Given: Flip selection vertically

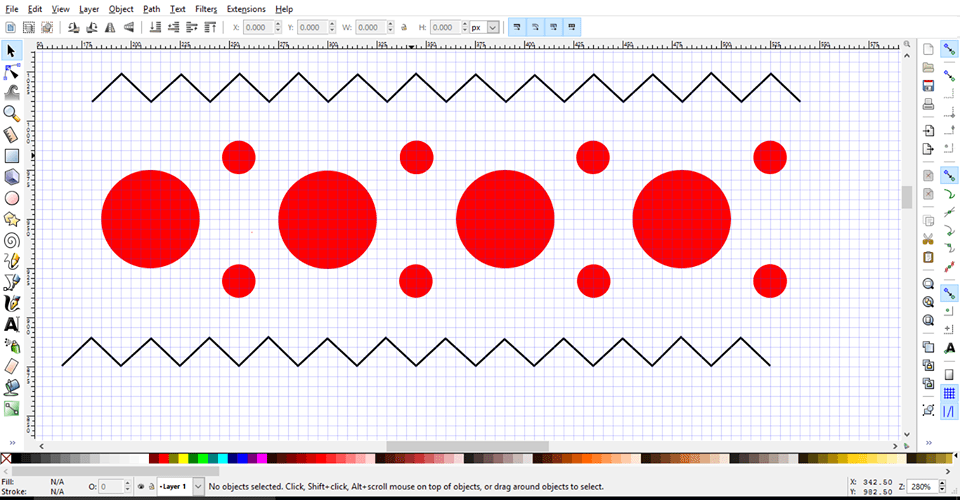Looking at the screenshot, I should (129, 27).
